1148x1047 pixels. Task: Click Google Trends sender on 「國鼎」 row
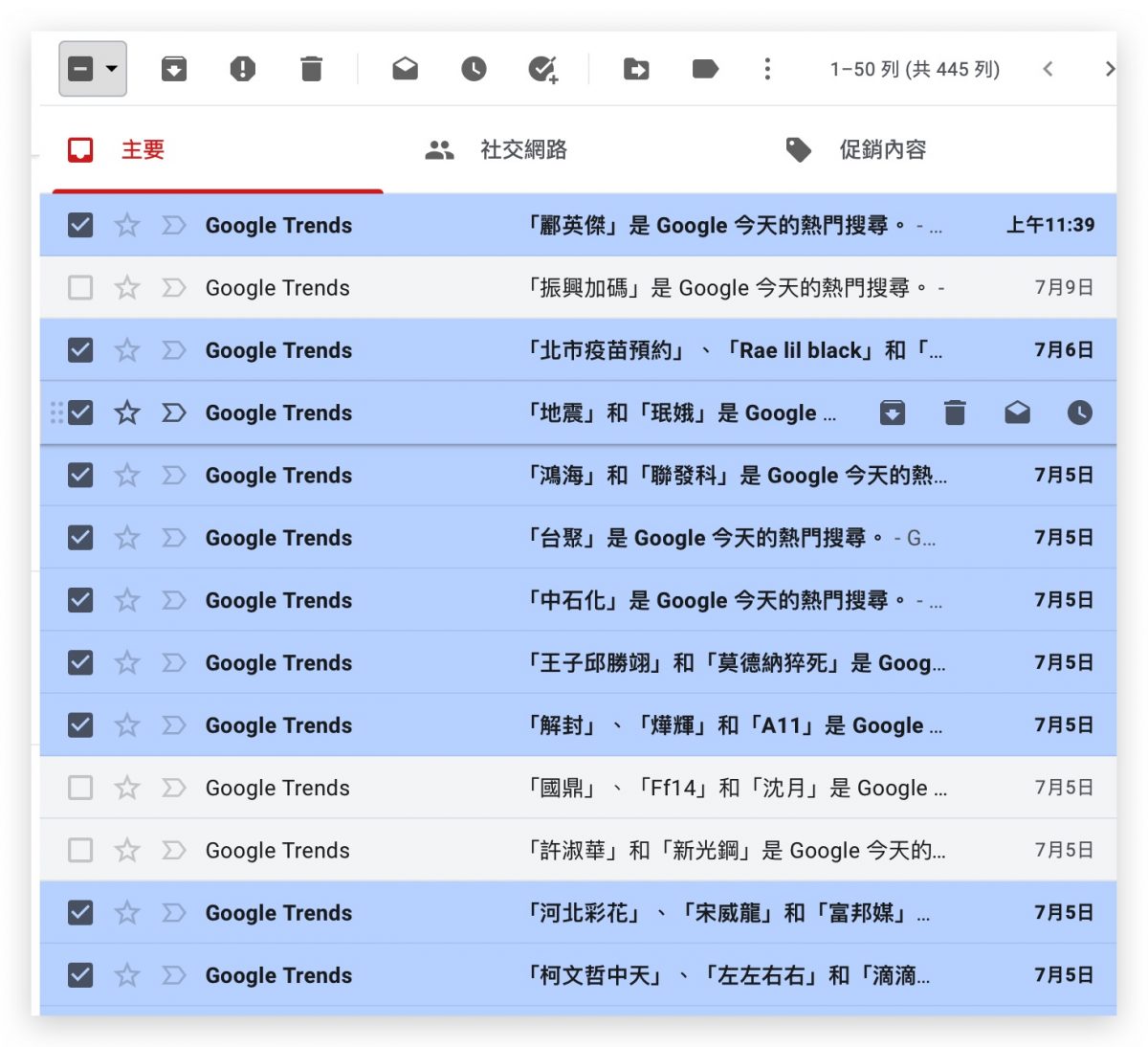[277, 788]
